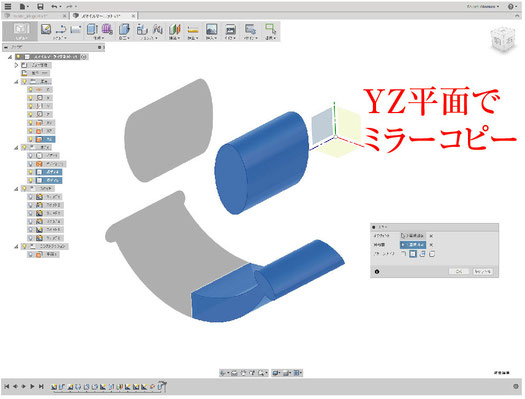Screen dimensions: 525x399
Task: Toggle lightbulb of first highlighted body item
Action: (30, 172)
